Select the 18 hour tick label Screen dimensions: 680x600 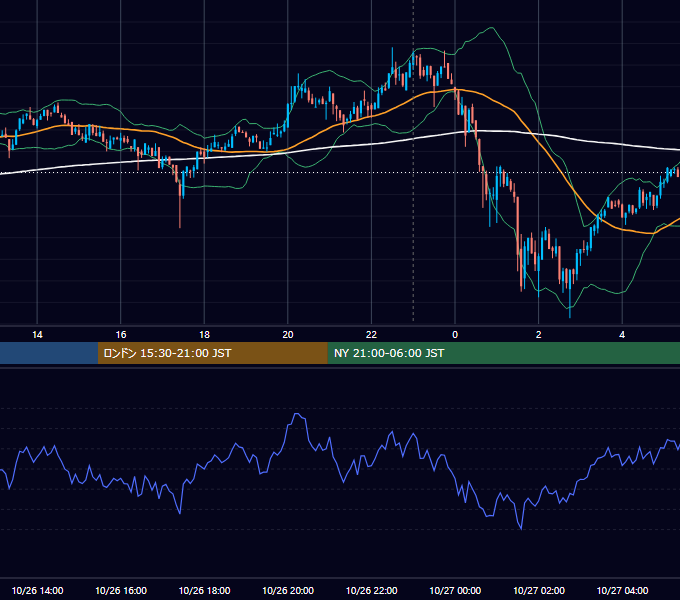(204, 335)
